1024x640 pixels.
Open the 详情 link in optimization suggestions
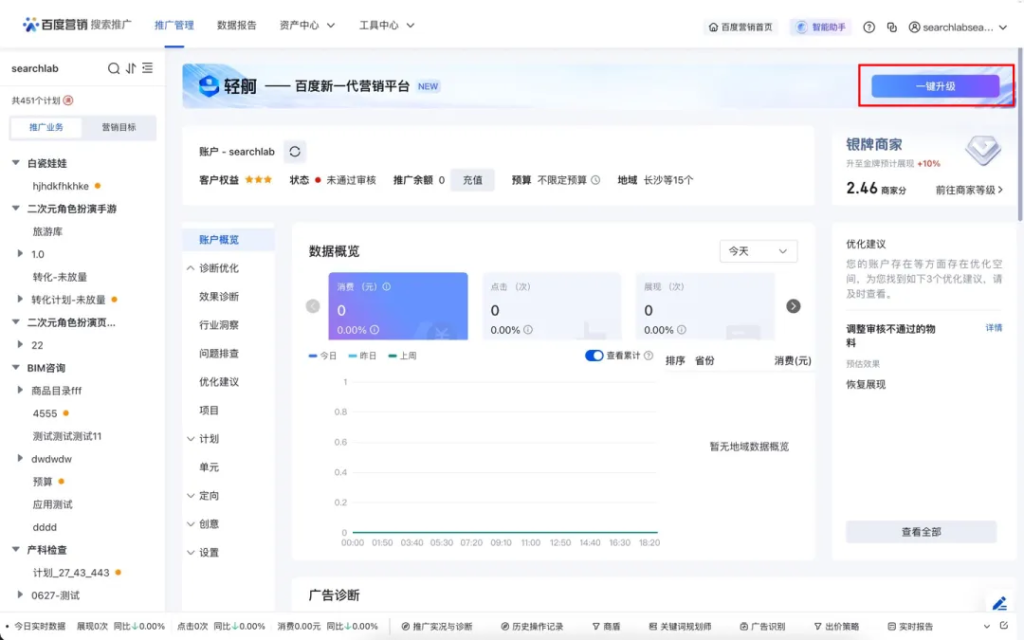pyautogui.click(x=993, y=328)
